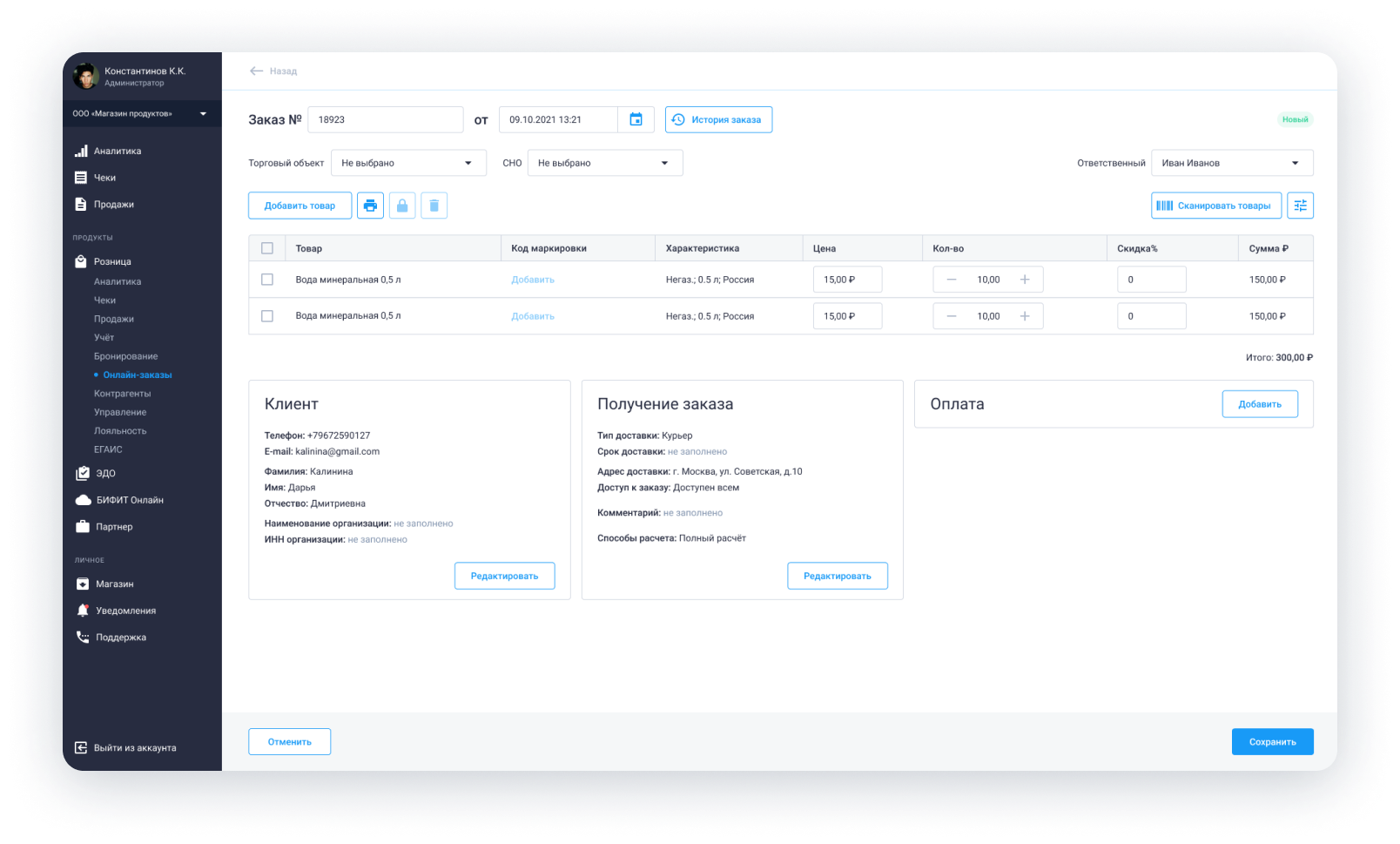Click the ЭДО icon in sidebar

82,473
